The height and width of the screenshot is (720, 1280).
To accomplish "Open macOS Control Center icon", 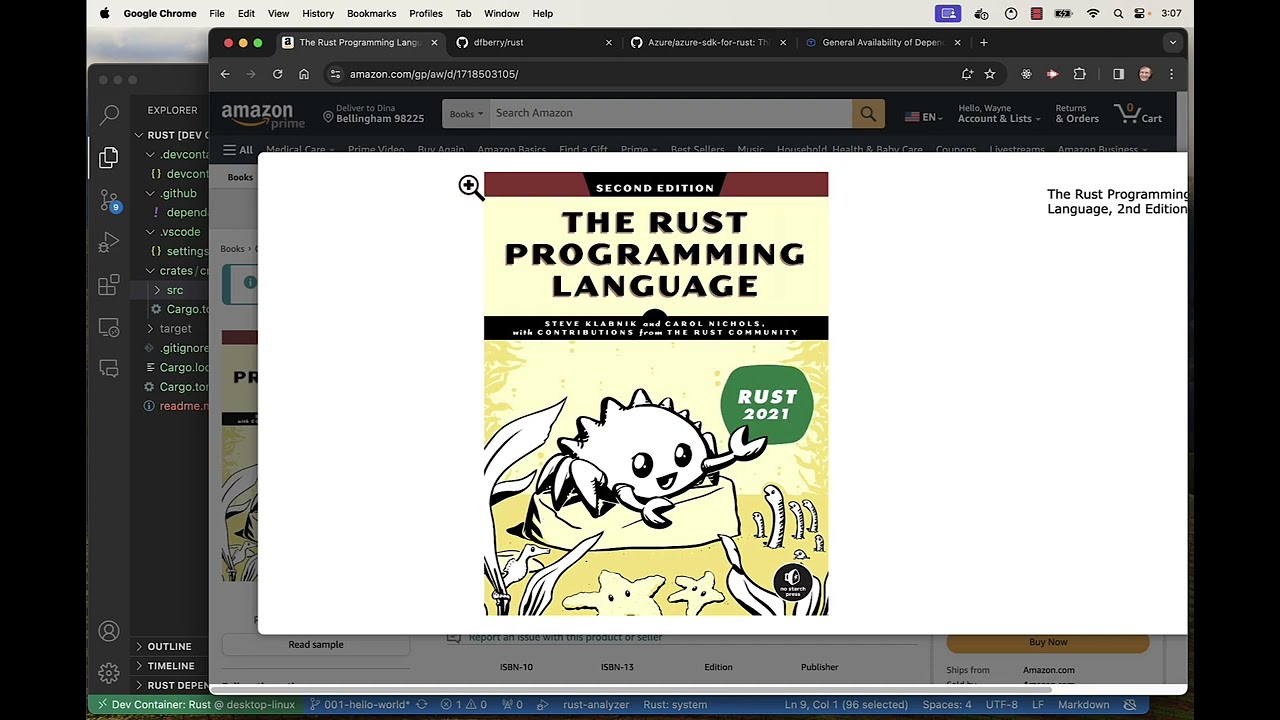I will pos(1140,14).
